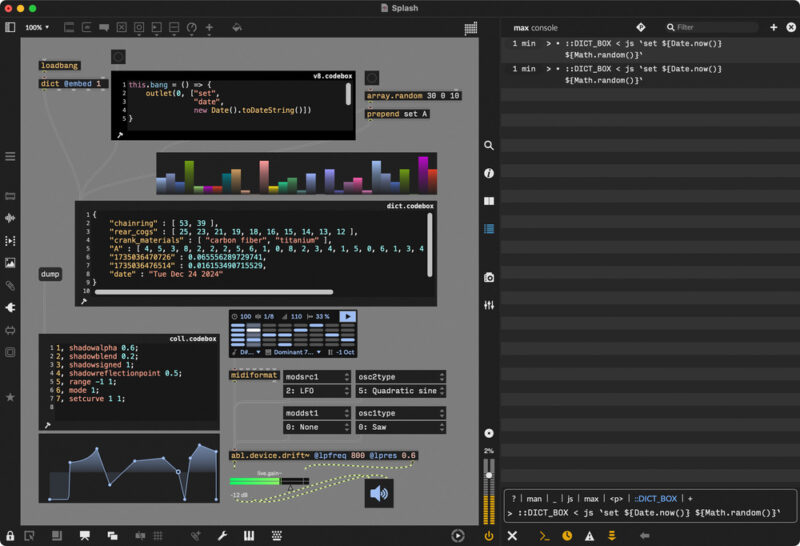Select the 'js' shortcut in console bar

tap(570, 498)
